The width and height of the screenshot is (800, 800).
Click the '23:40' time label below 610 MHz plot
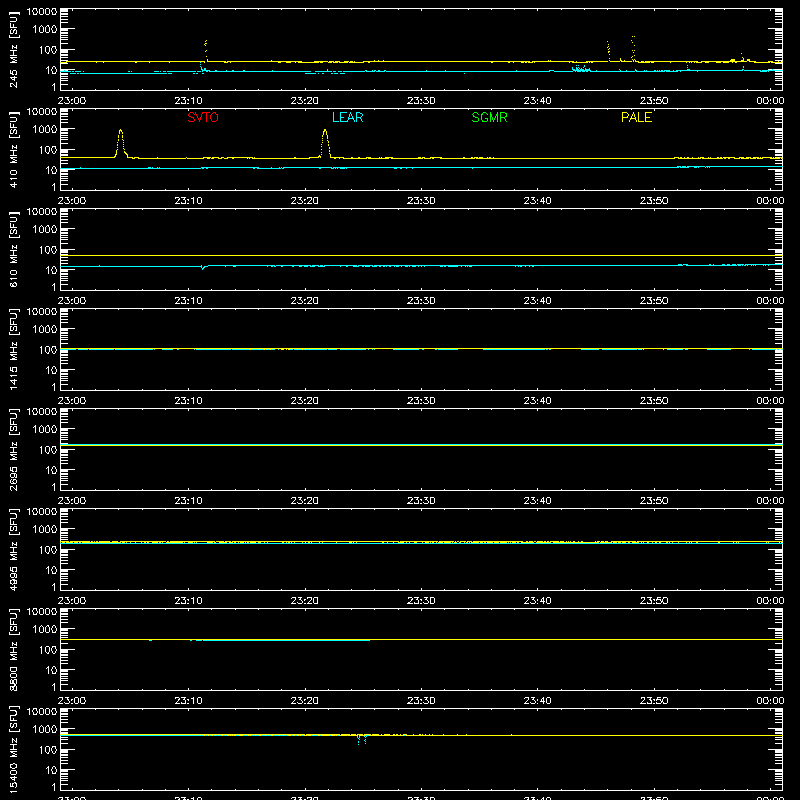pyautogui.click(x=537, y=301)
